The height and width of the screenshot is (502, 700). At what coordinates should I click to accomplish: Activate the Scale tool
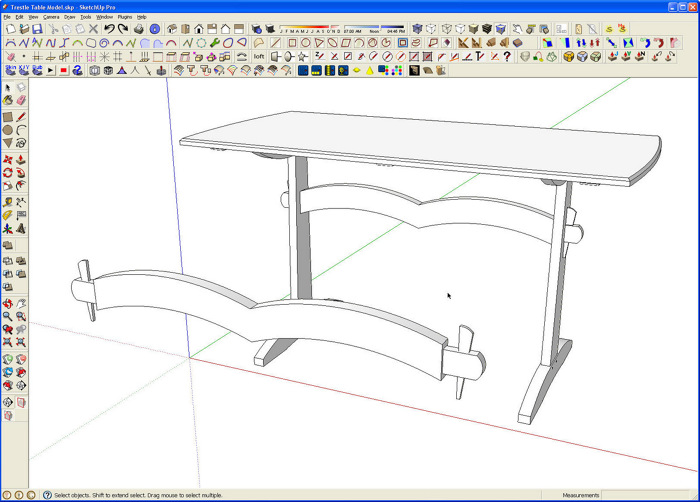[8, 185]
